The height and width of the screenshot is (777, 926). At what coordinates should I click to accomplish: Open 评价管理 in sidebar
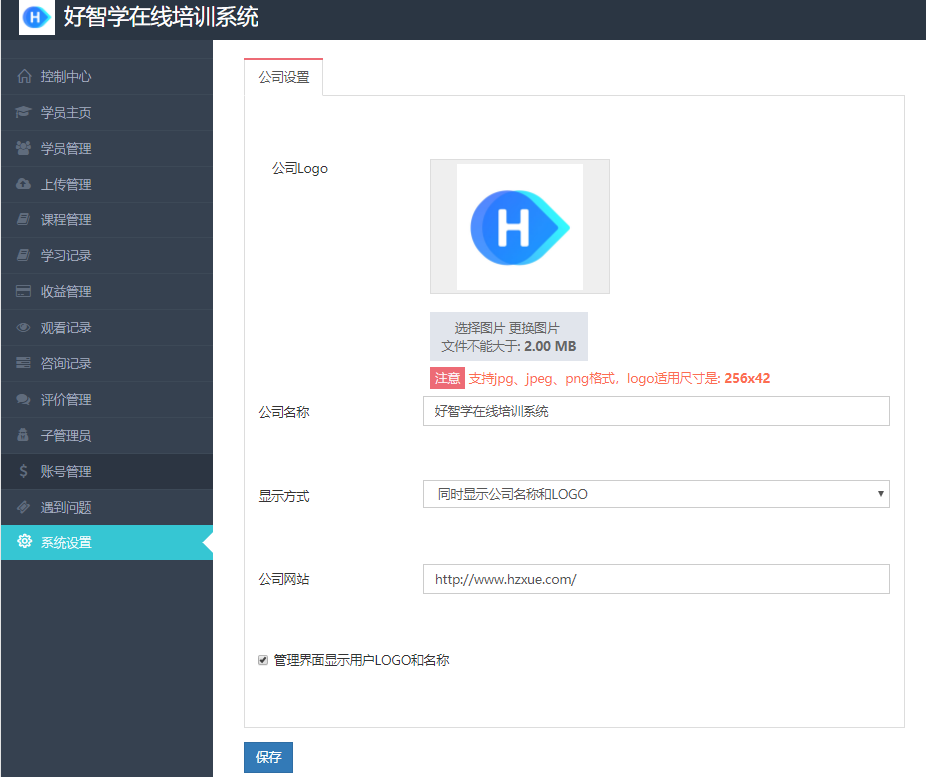pos(107,399)
